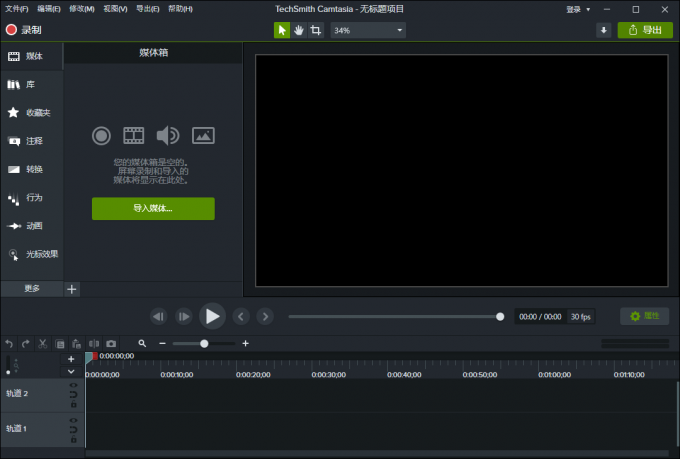
Task: Enable the Crop tool
Action: tap(316, 30)
